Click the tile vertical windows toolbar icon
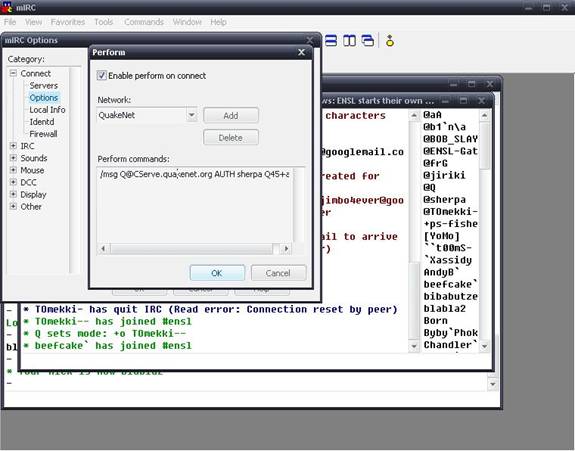575x451 pixels. pyautogui.click(x=349, y=41)
